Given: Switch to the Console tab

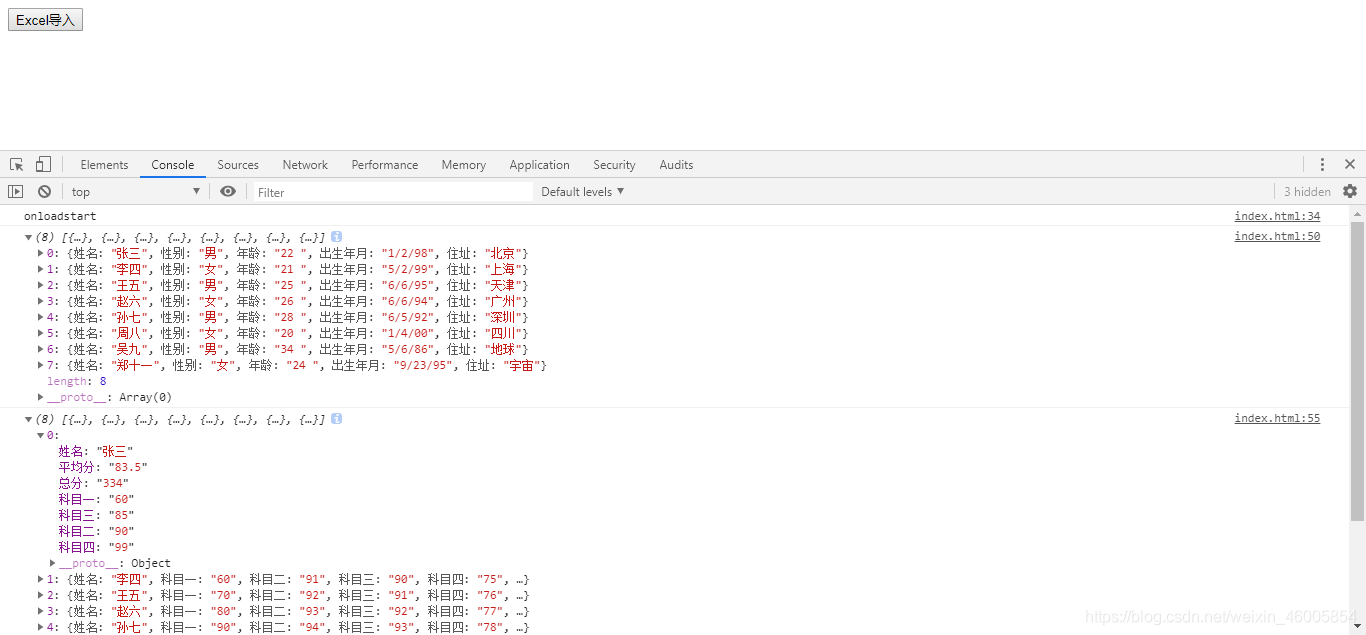Looking at the screenshot, I should [x=173, y=165].
